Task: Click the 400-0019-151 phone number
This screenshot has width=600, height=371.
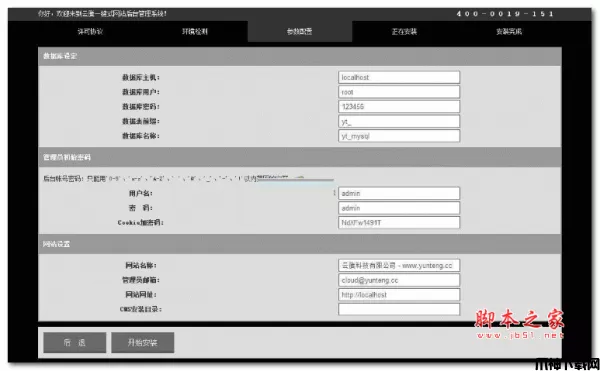Action: point(505,14)
